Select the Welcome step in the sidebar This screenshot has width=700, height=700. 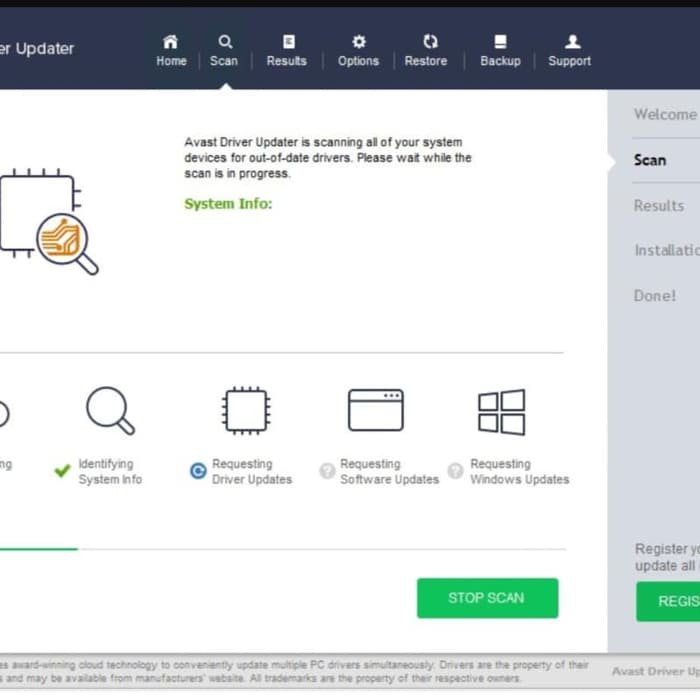pyautogui.click(x=665, y=115)
